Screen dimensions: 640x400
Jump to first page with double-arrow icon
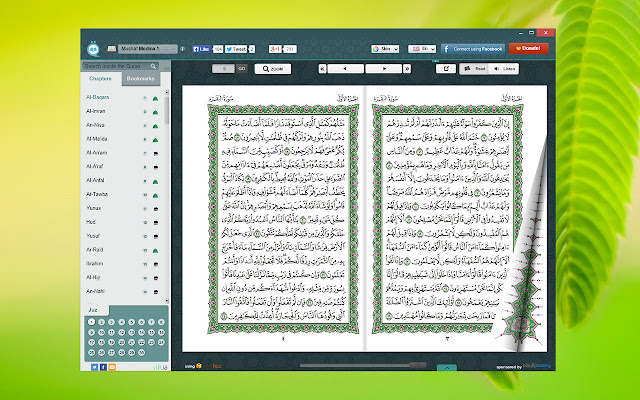(322, 69)
